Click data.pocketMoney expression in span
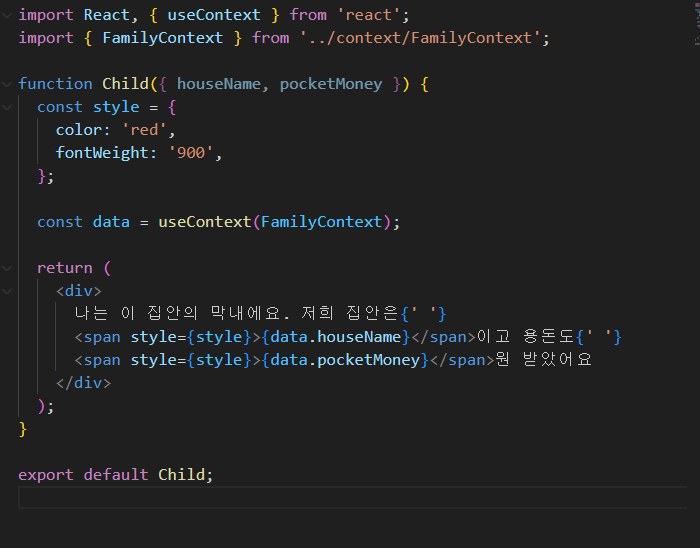 (x=345, y=360)
